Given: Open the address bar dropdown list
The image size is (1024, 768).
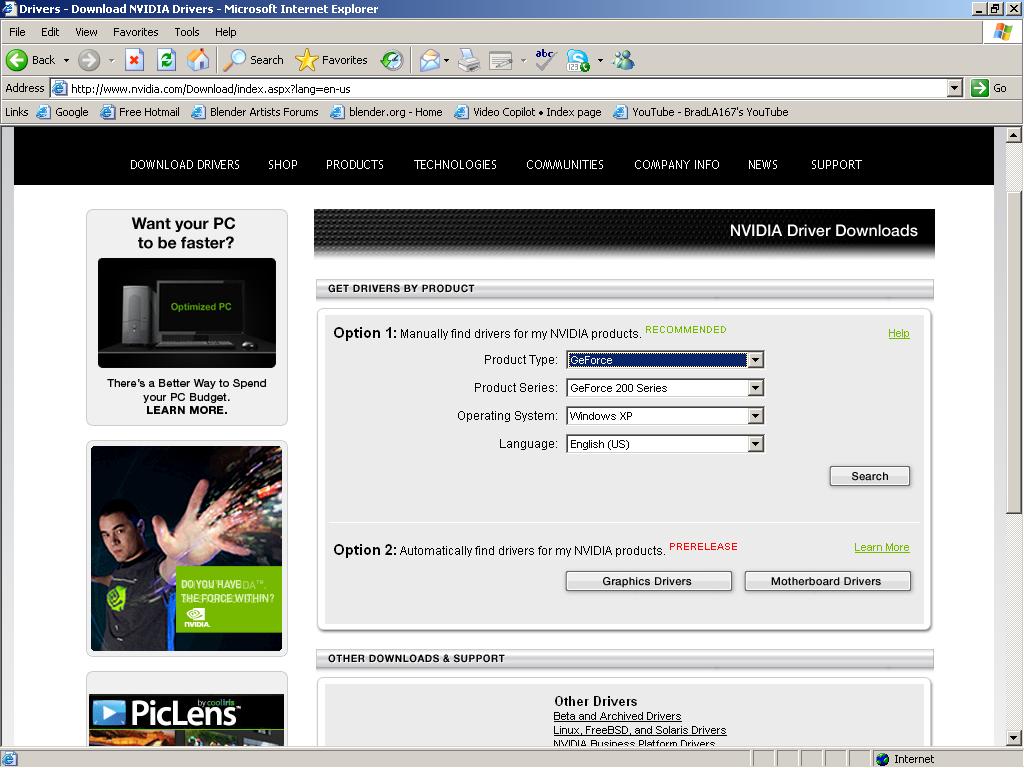Looking at the screenshot, I should [x=954, y=88].
